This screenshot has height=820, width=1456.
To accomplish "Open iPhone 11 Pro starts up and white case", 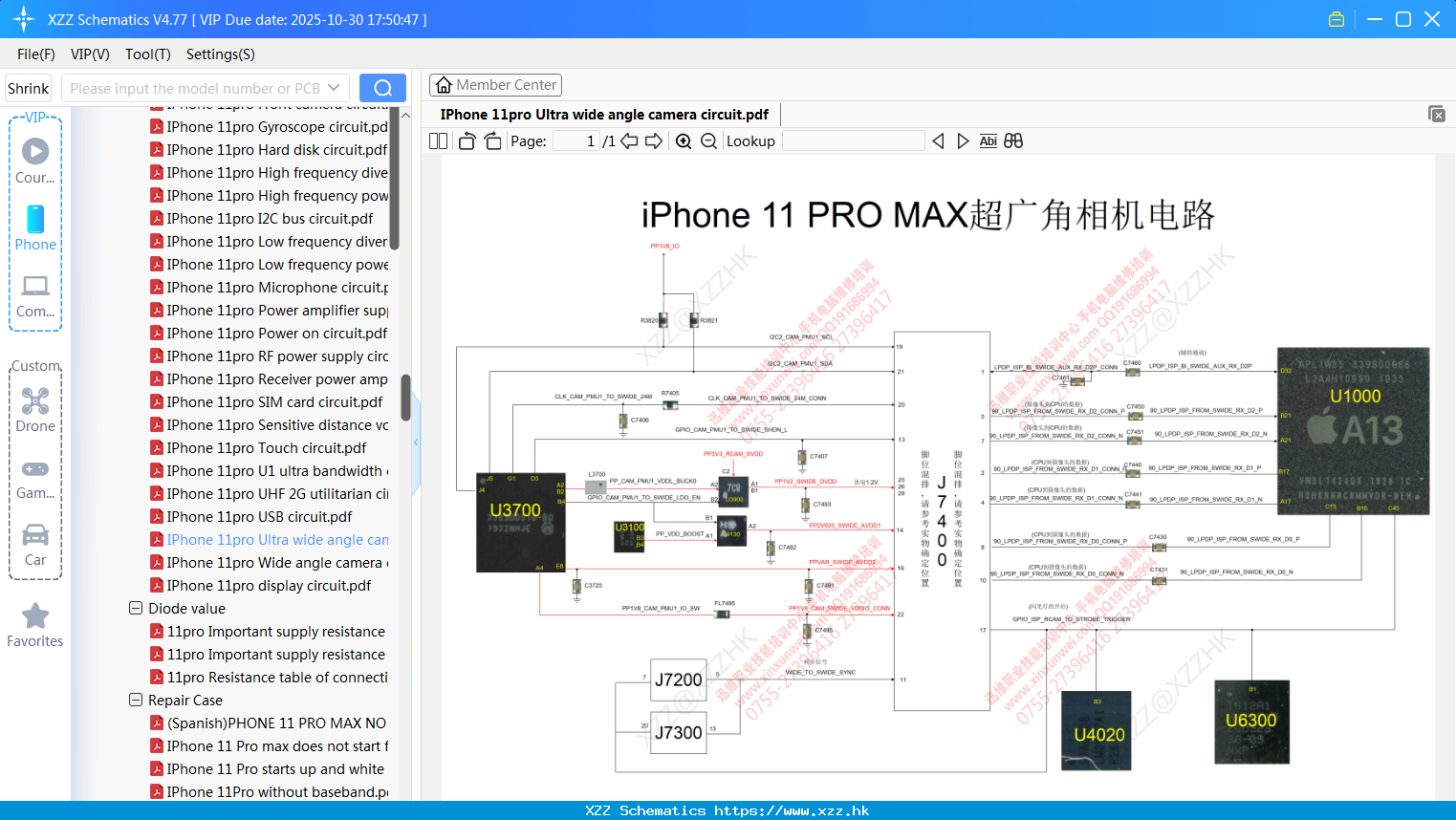I will pos(268,768).
